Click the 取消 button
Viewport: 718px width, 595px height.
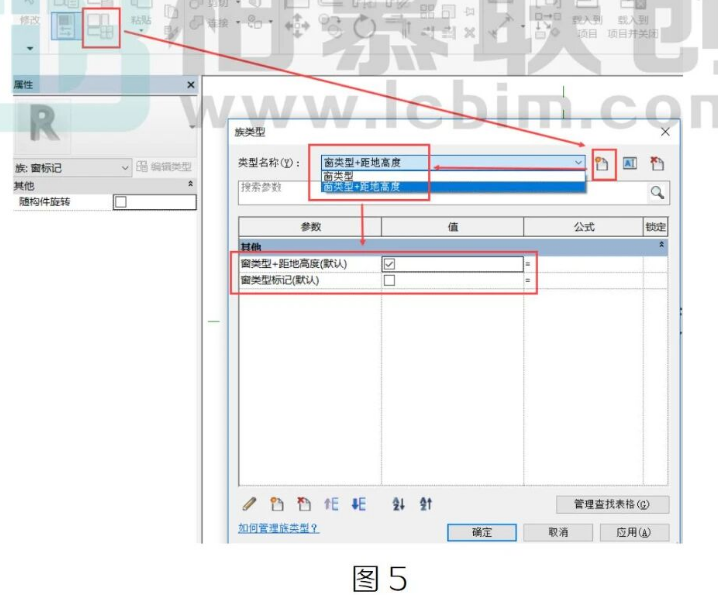(x=558, y=532)
